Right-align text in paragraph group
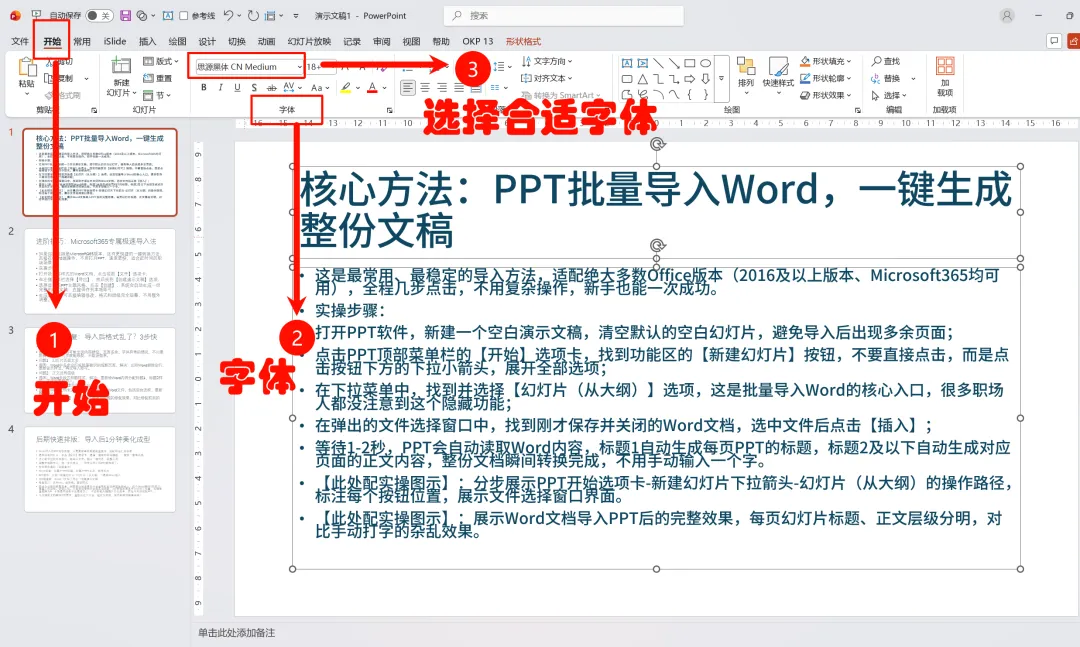The height and width of the screenshot is (647, 1080). tap(442, 88)
